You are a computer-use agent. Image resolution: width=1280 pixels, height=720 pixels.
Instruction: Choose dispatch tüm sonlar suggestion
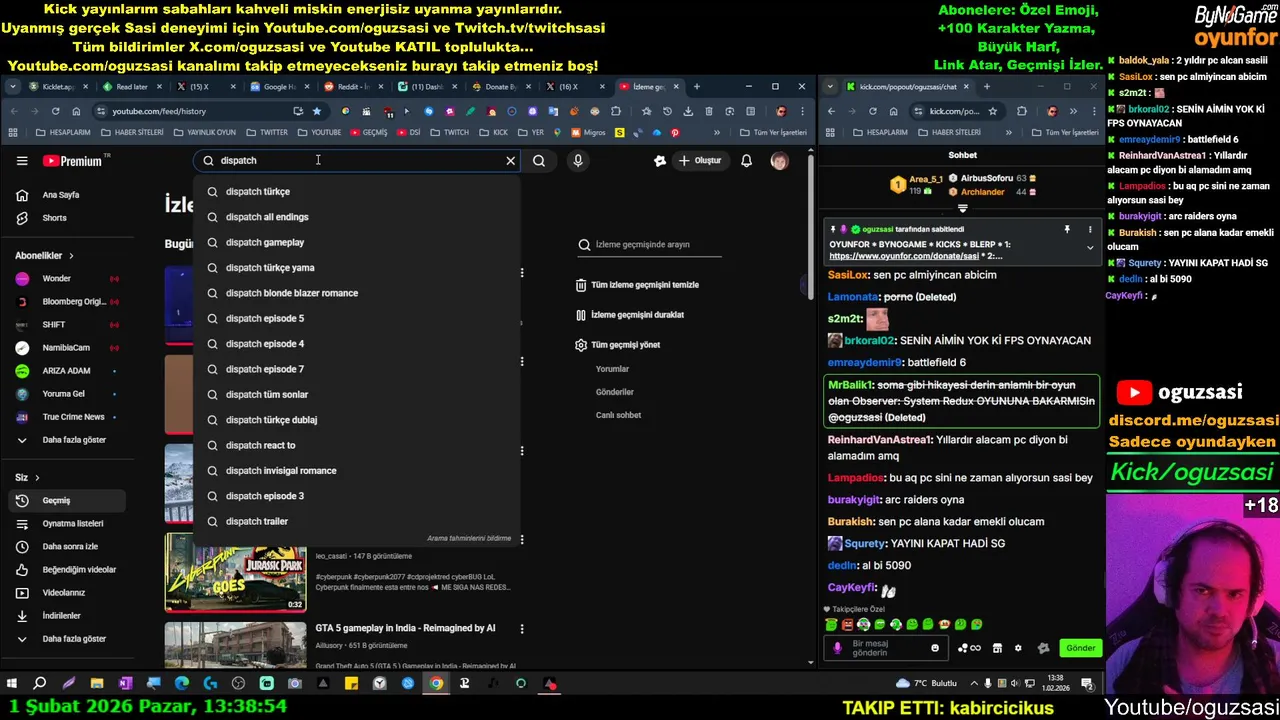(358, 394)
